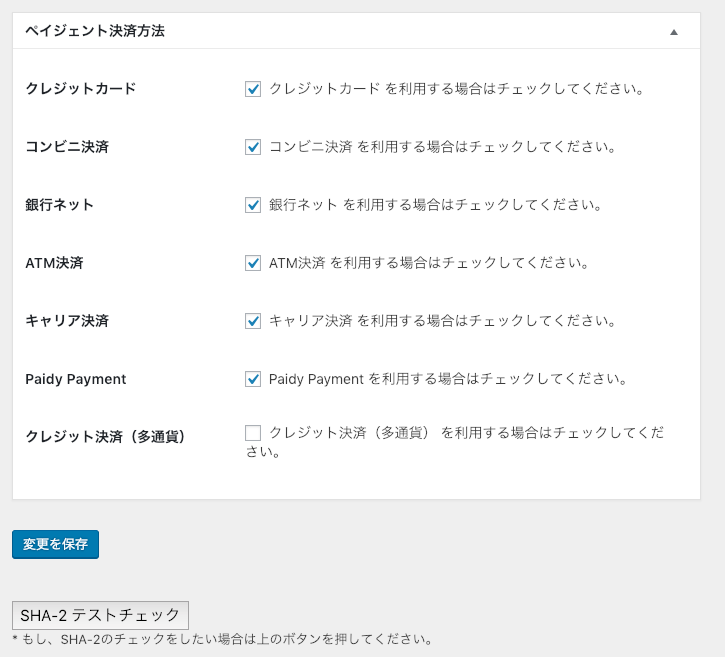
Task: Click the ATM決済 row label
Action: pos(54,263)
